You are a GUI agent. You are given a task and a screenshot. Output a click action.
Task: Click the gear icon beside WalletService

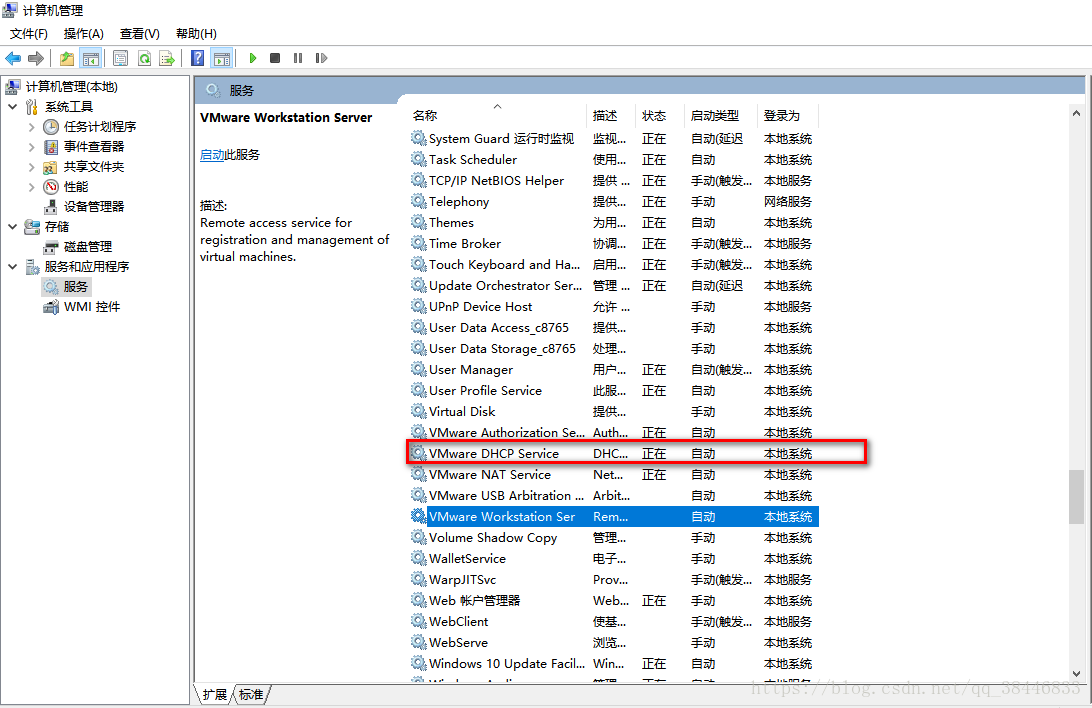(x=418, y=558)
